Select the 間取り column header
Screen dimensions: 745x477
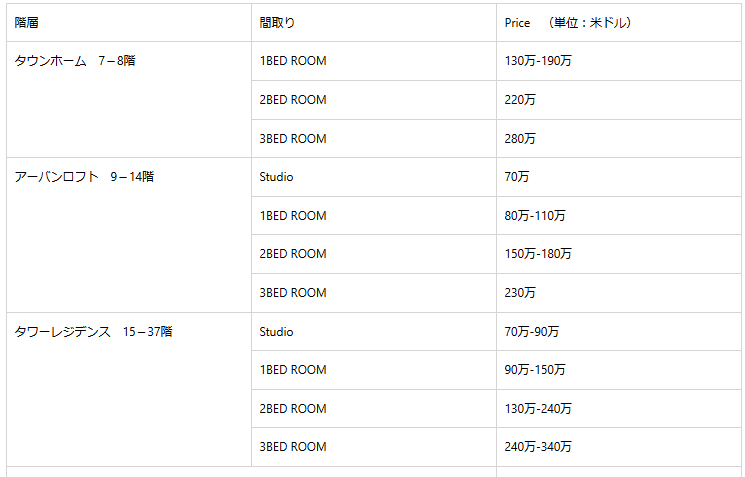pyautogui.click(x=277, y=22)
